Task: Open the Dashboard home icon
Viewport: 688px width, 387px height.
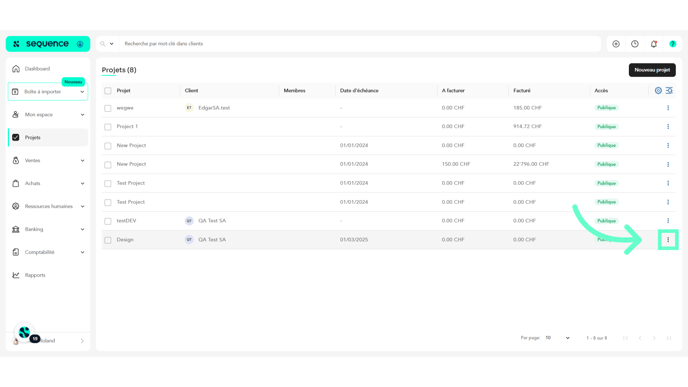Action: coord(16,68)
